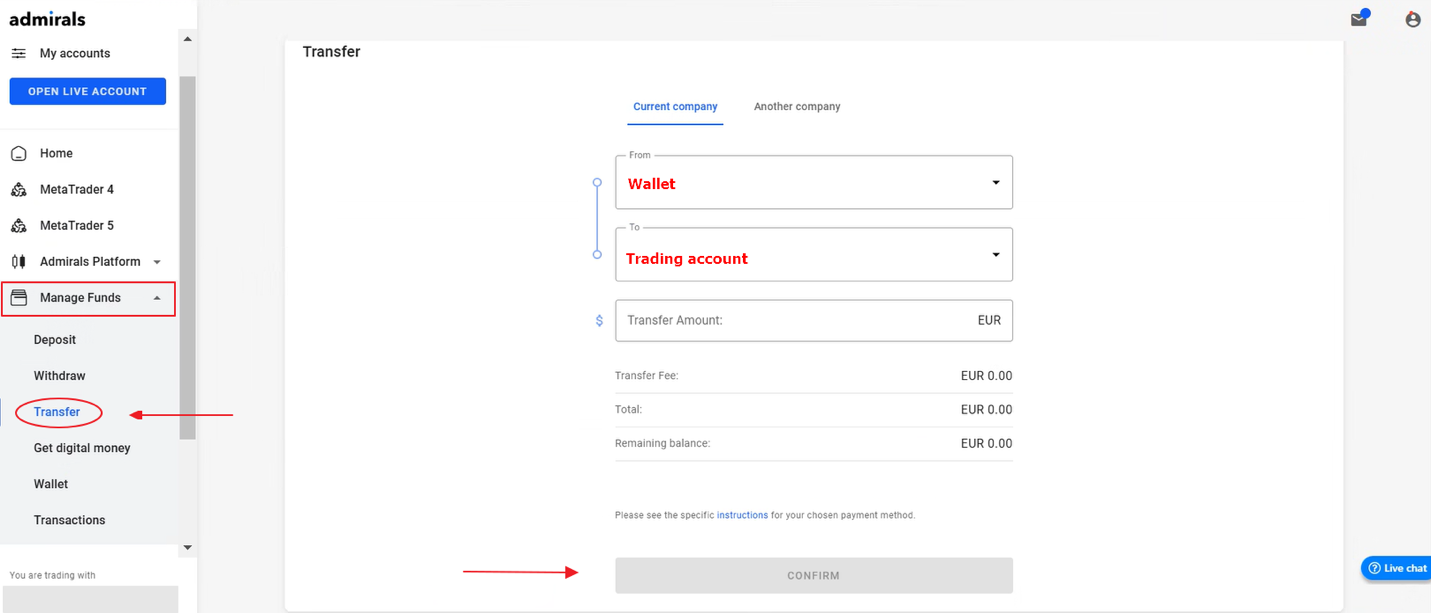Image resolution: width=1431 pixels, height=613 pixels.
Task: Open the Deposit submenu item
Action: point(55,340)
